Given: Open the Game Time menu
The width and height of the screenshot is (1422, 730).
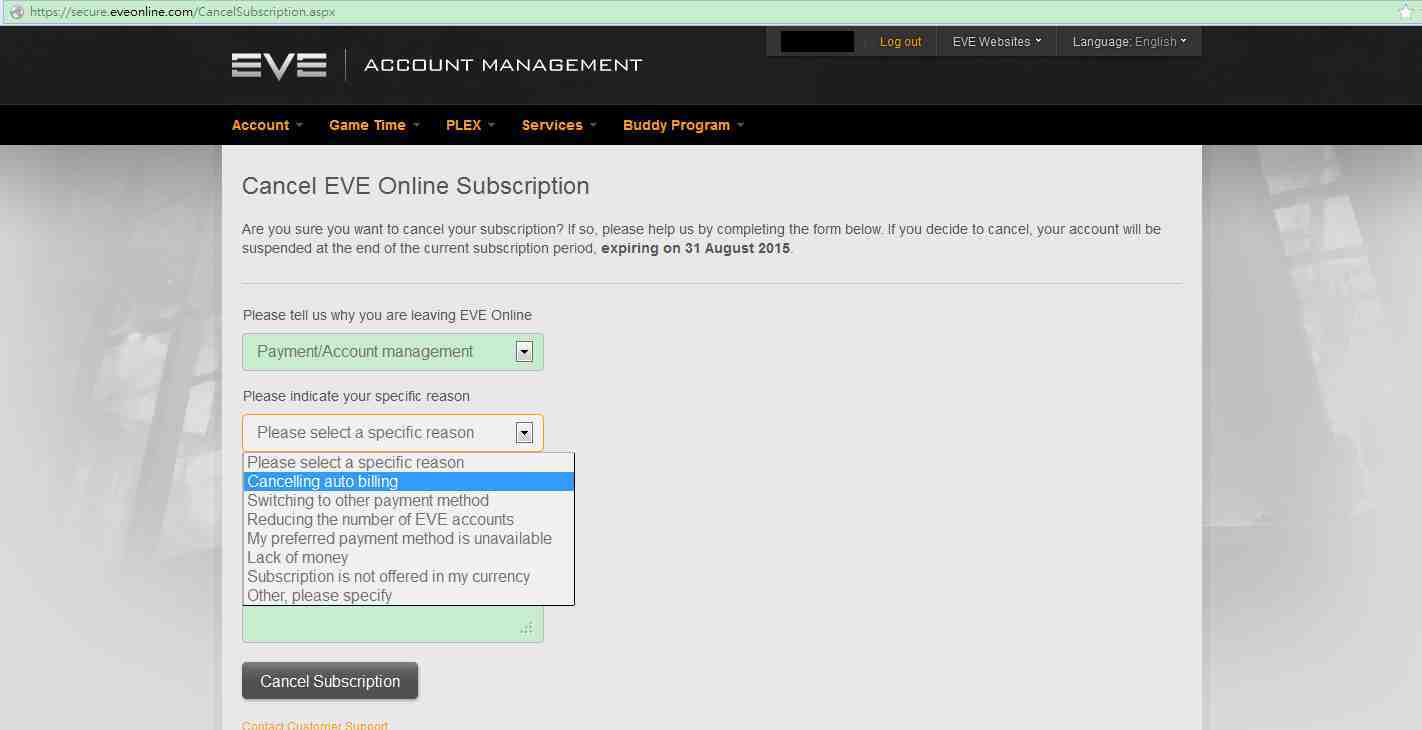Looking at the screenshot, I should point(373,125).
